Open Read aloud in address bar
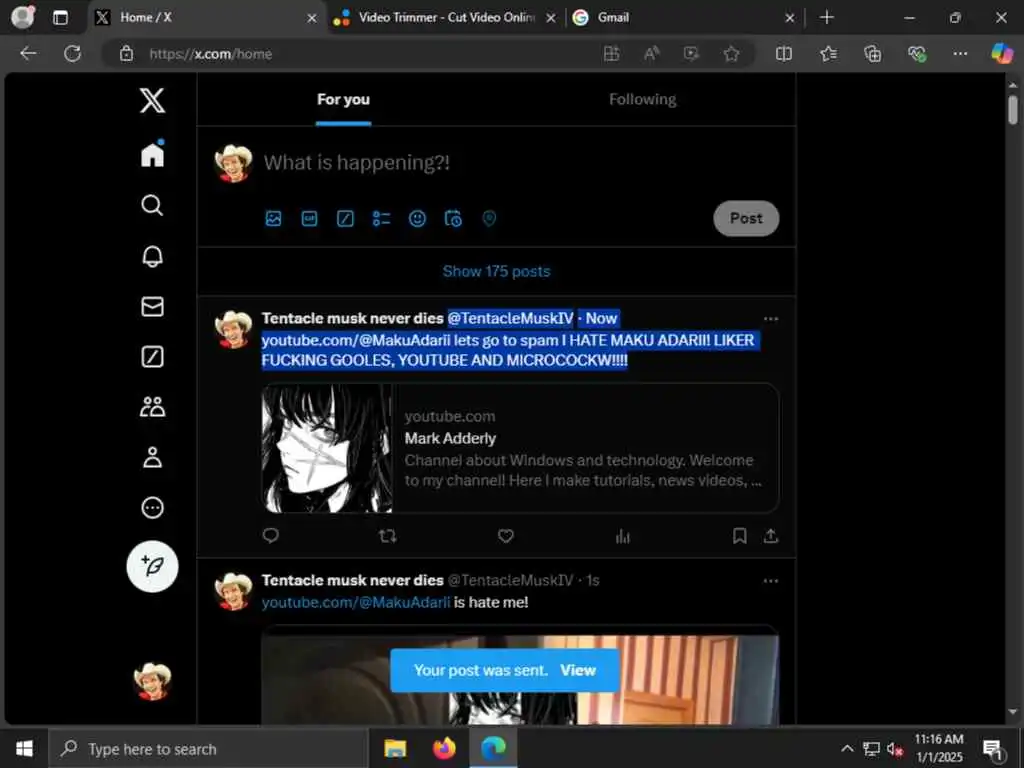Image resolution: width=1024 pixels, height=768 pixels. coord(651,54)
